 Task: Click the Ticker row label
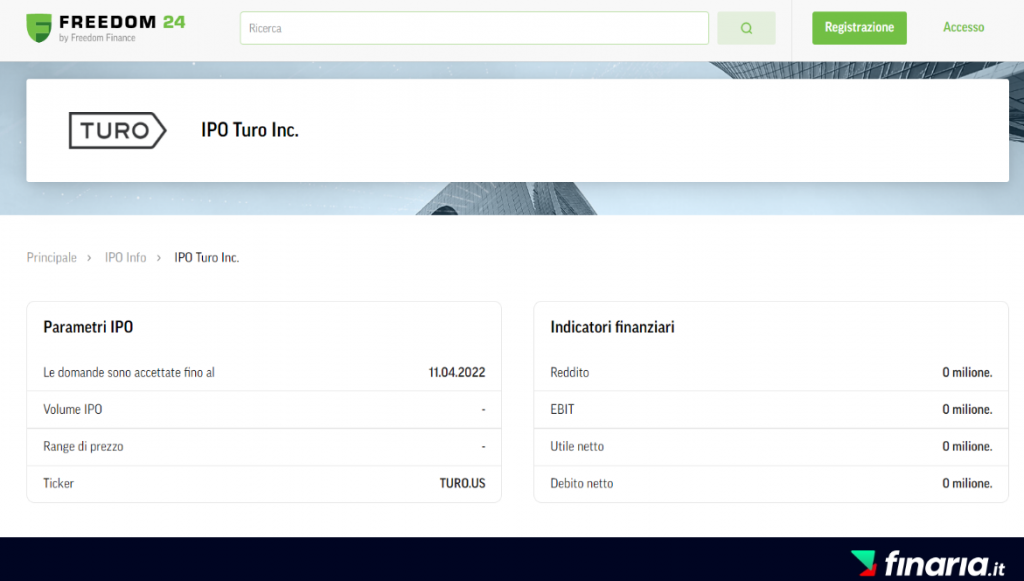pos(58,483)
